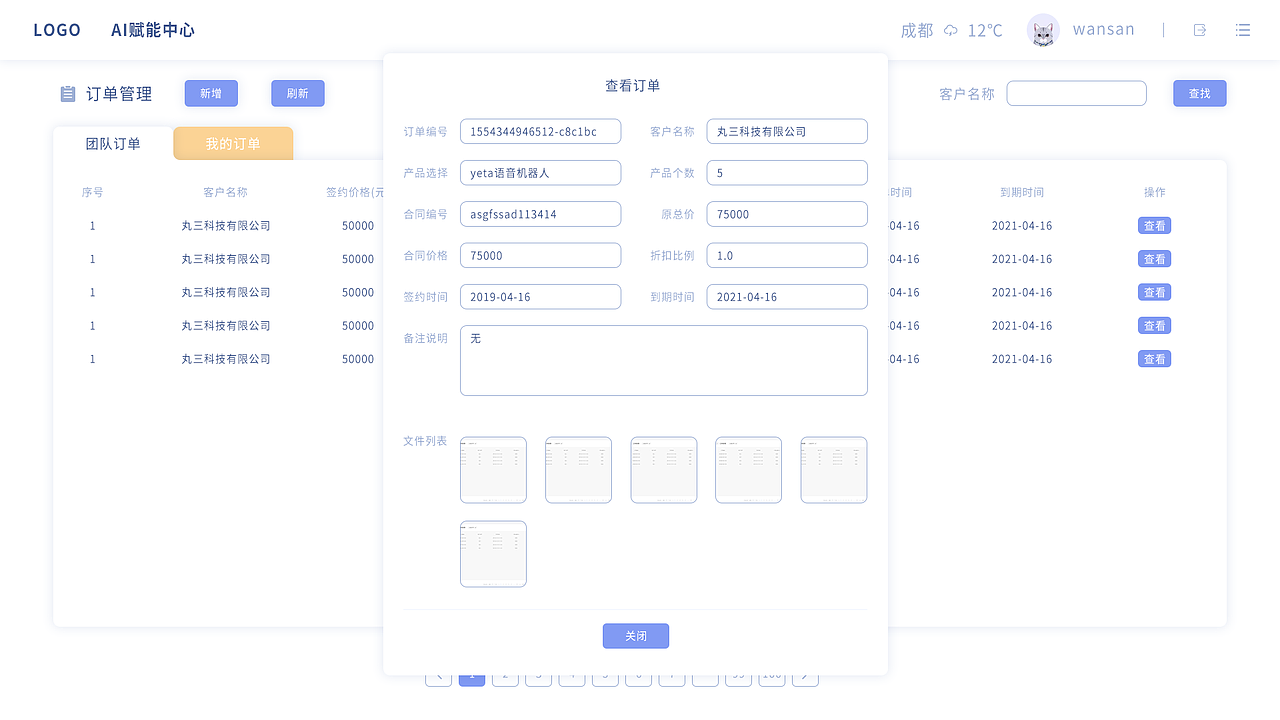Click the LOGO at top left
The width and height of the screenshot is (1280, 720).
coord(57,30)
